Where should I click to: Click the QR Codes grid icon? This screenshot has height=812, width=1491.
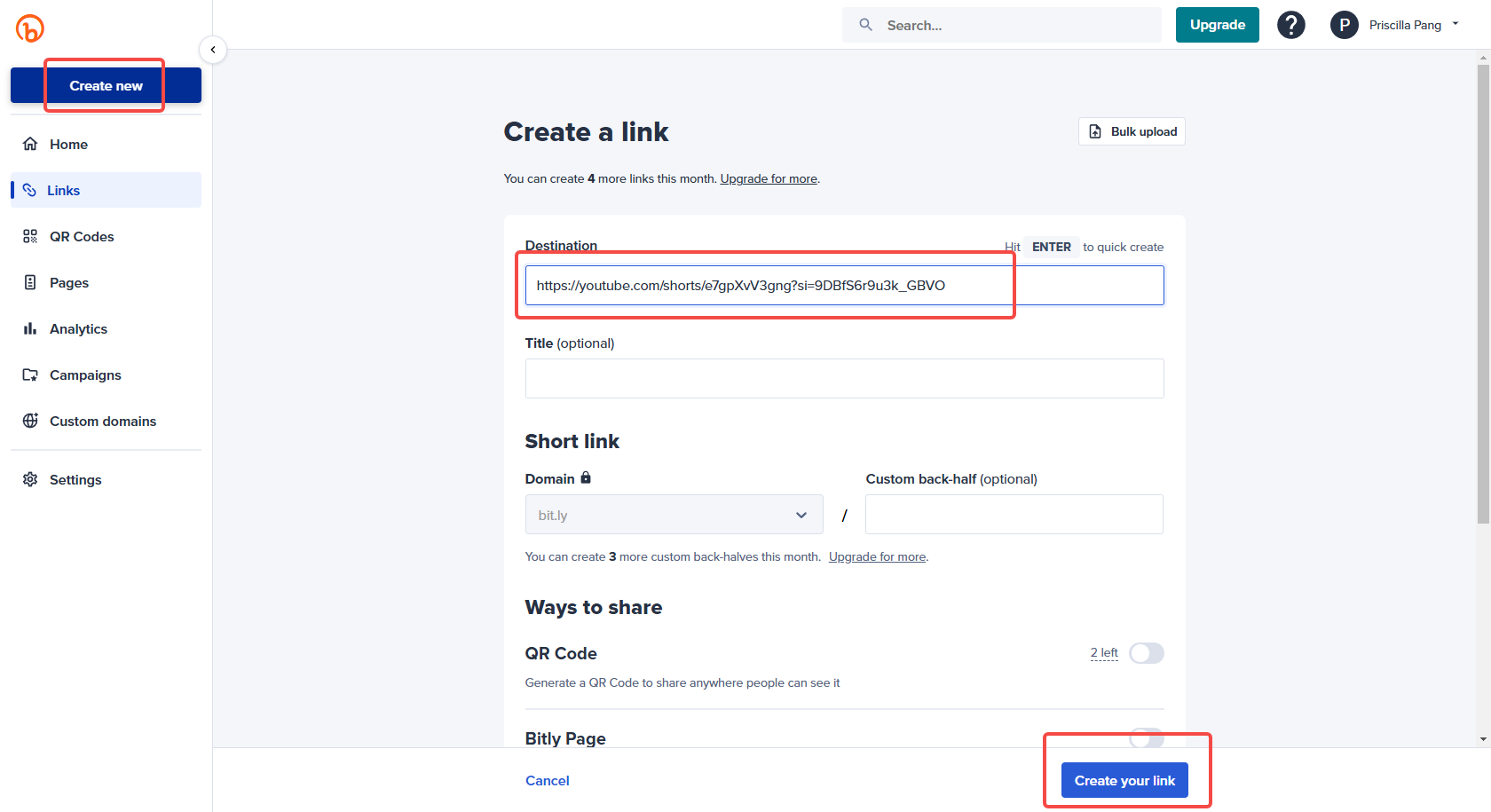[30, 236]
